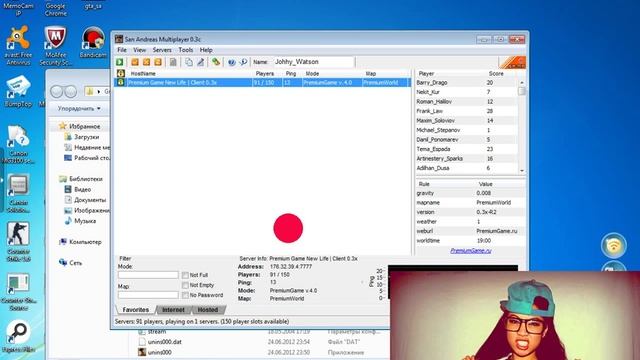Open the MemoCam desktop shortcut

(18, 8)
